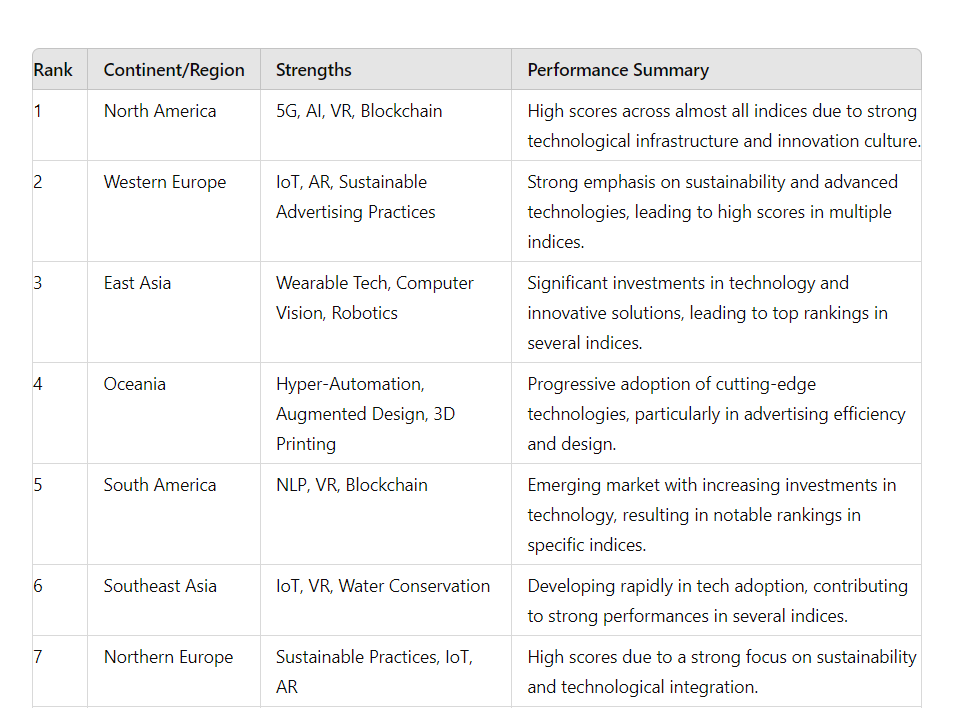Viewport: 967px width, 708px height.
Task: Click the Northern Europe cell
Action: click(174, 672)
